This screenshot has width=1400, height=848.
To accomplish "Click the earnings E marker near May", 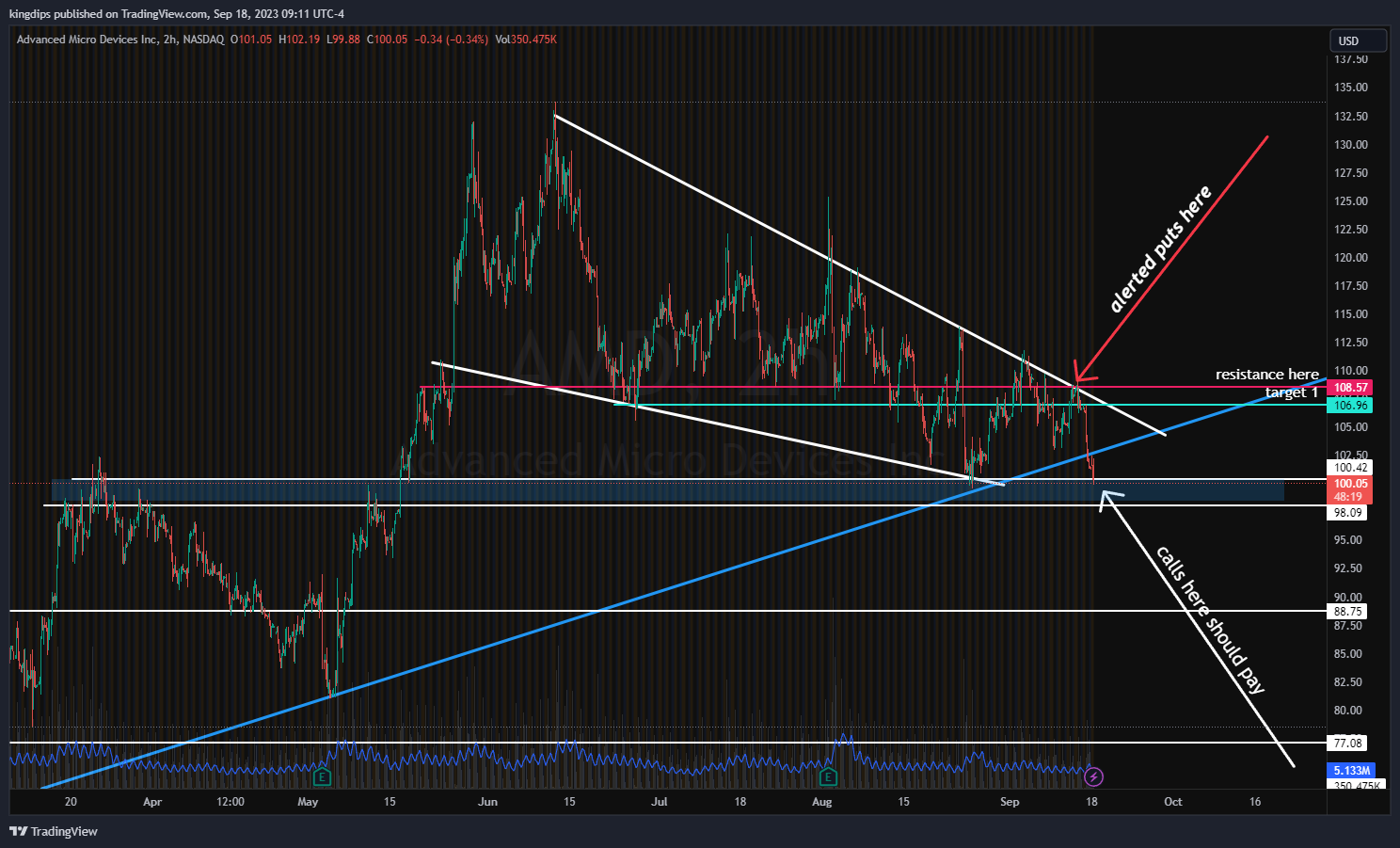I will (323, 777).
